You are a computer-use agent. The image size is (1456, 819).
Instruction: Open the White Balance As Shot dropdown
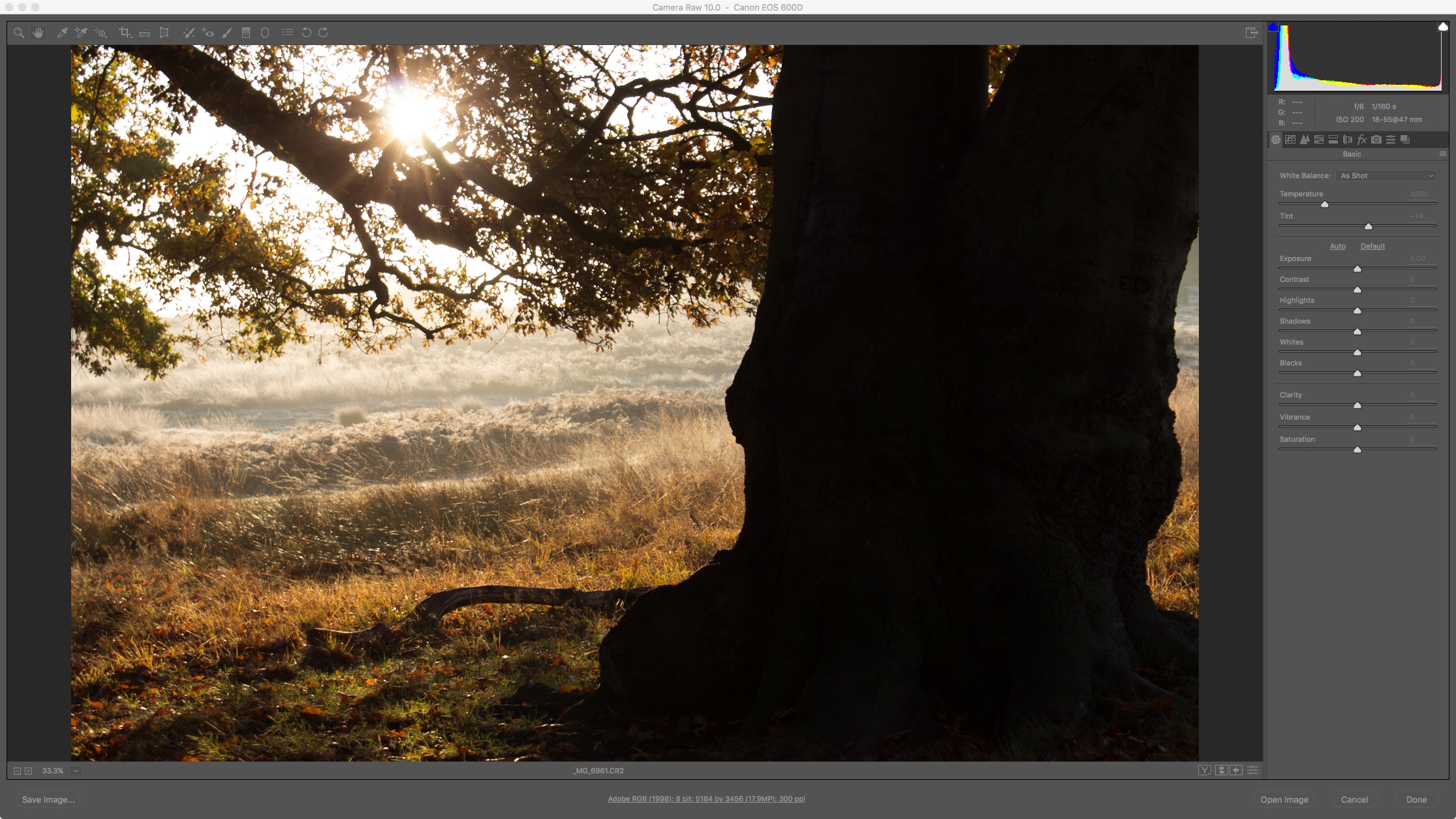(1387, 176)
